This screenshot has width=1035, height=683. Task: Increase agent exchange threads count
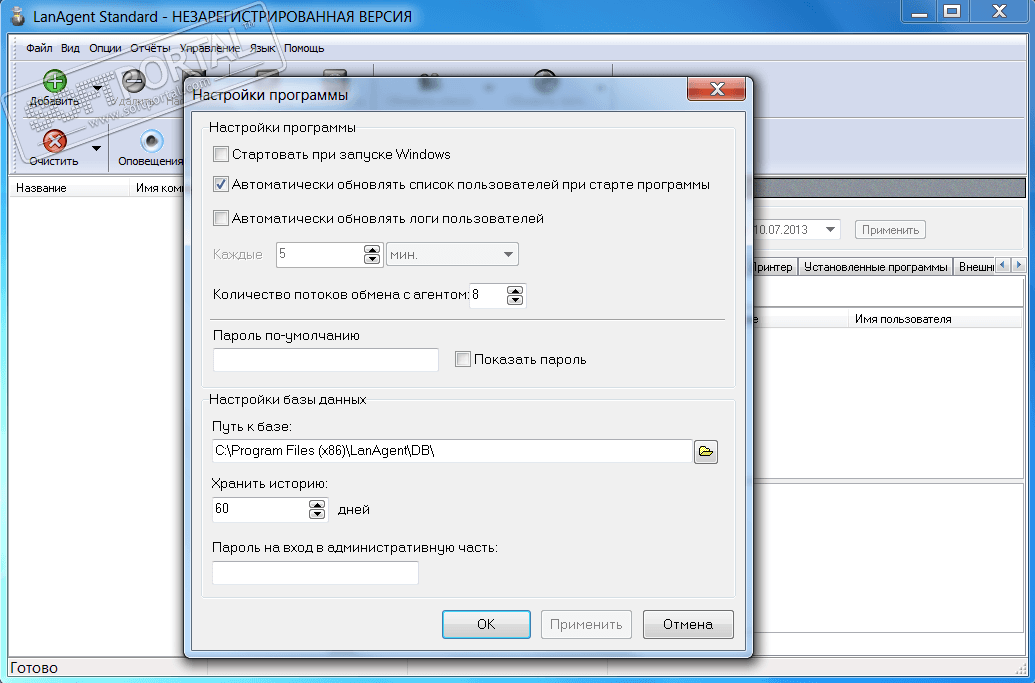515,290
